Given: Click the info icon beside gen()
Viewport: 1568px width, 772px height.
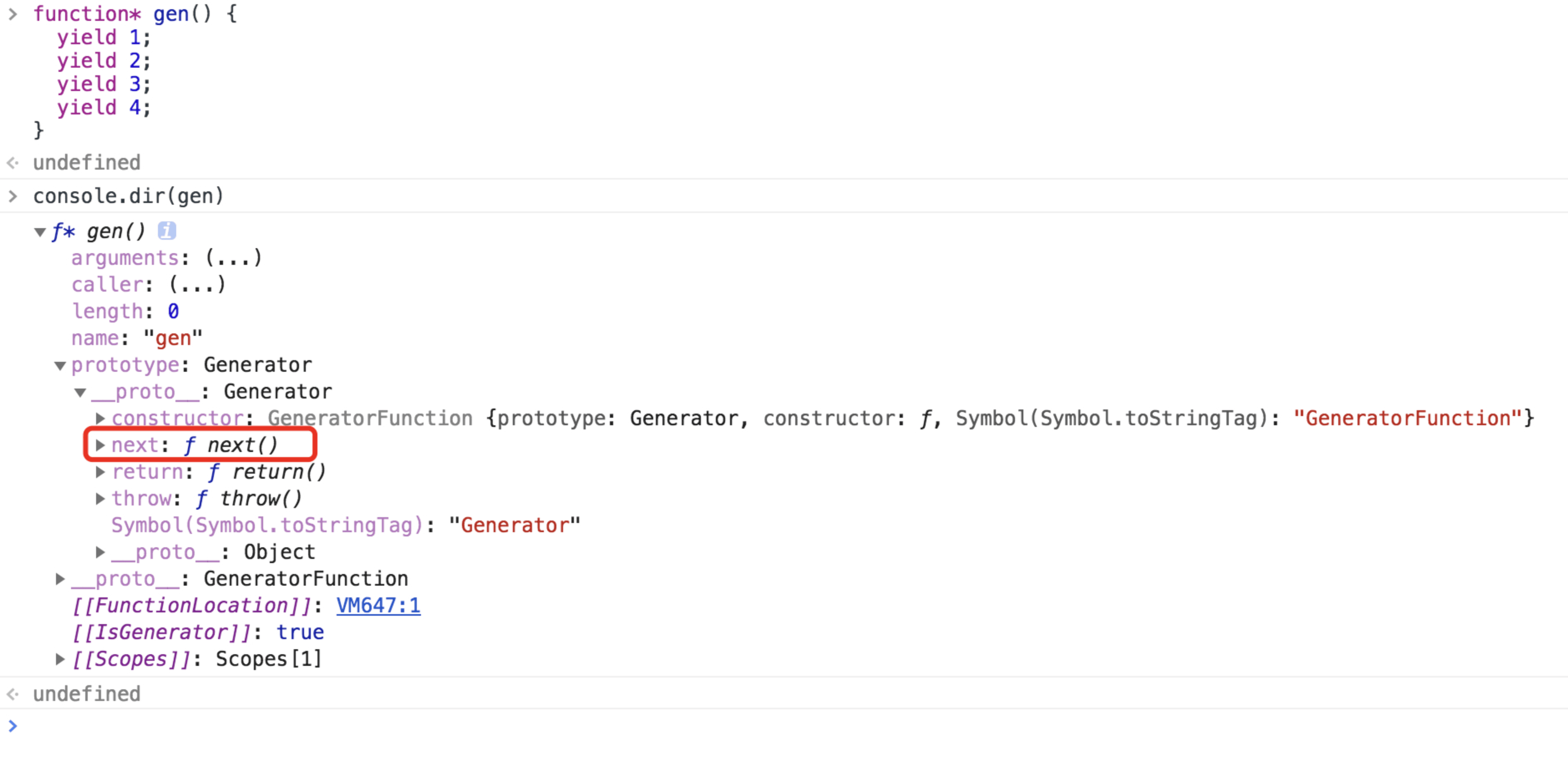Looking at the screenshot, I should pyautogui.click(x=167, y=231).
